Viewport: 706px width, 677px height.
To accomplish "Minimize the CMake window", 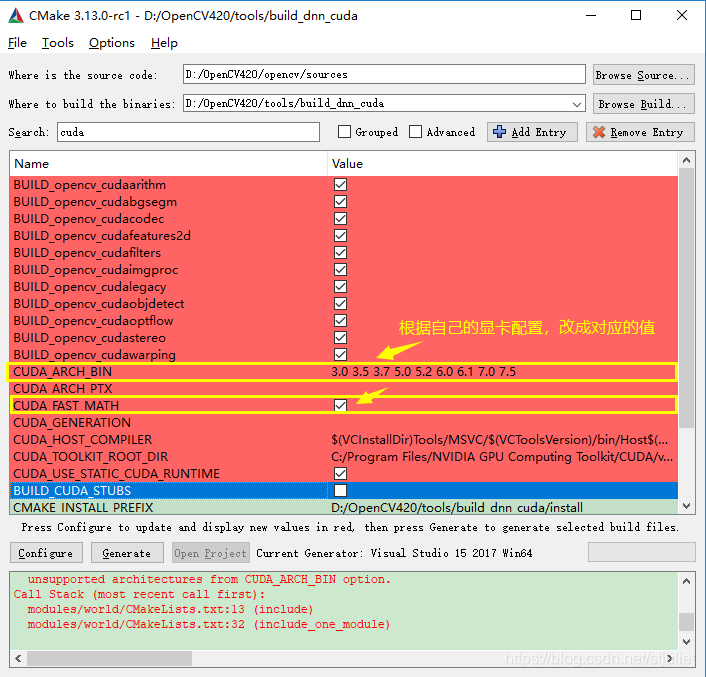I will [591, 15].
